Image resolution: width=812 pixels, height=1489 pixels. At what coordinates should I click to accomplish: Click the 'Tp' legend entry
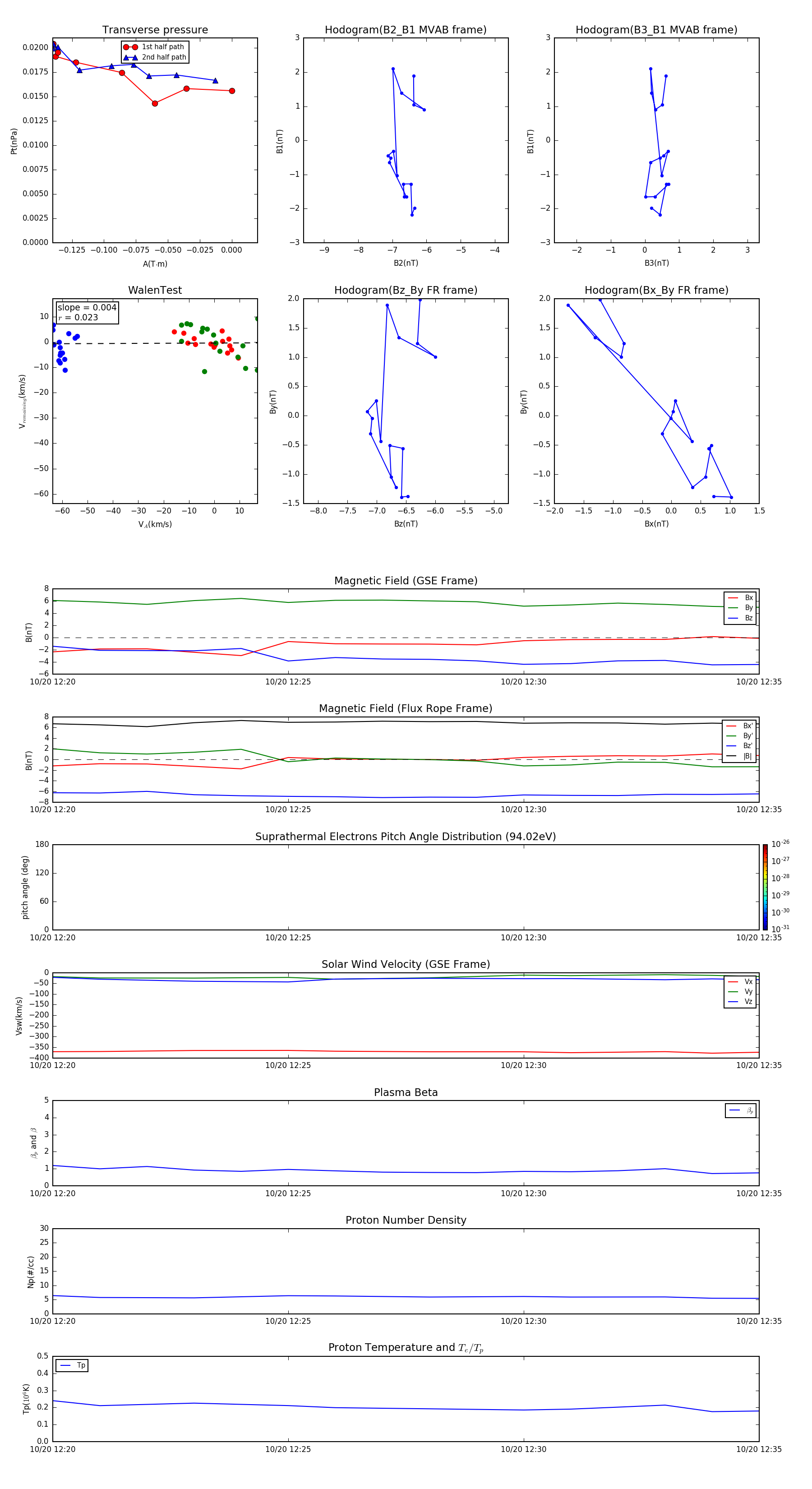pyautogui.click(x=72, y=1365)
